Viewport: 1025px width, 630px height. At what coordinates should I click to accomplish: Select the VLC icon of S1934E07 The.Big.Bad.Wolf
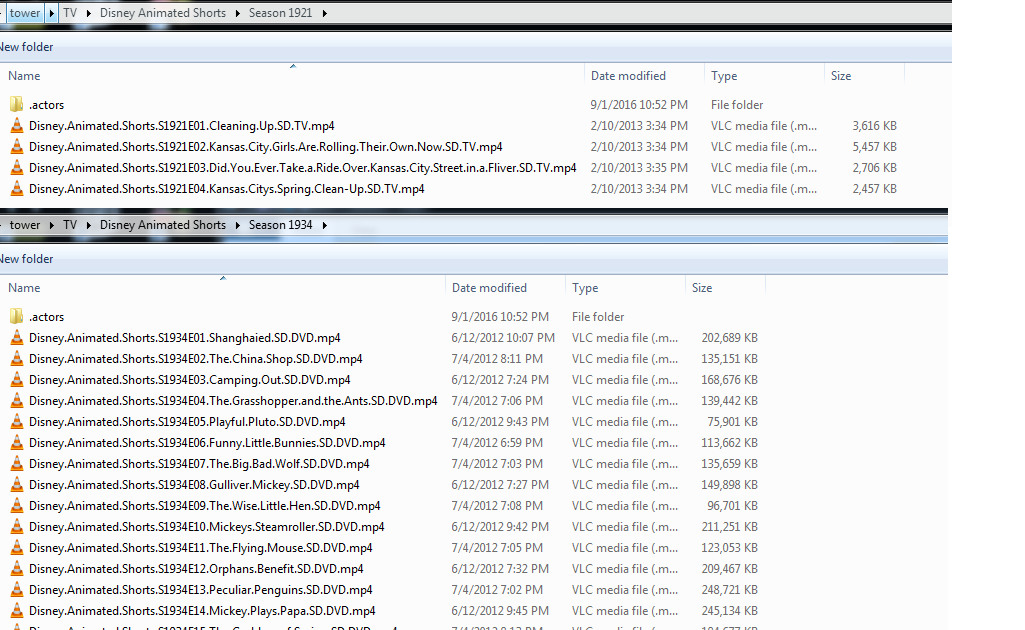17,463
